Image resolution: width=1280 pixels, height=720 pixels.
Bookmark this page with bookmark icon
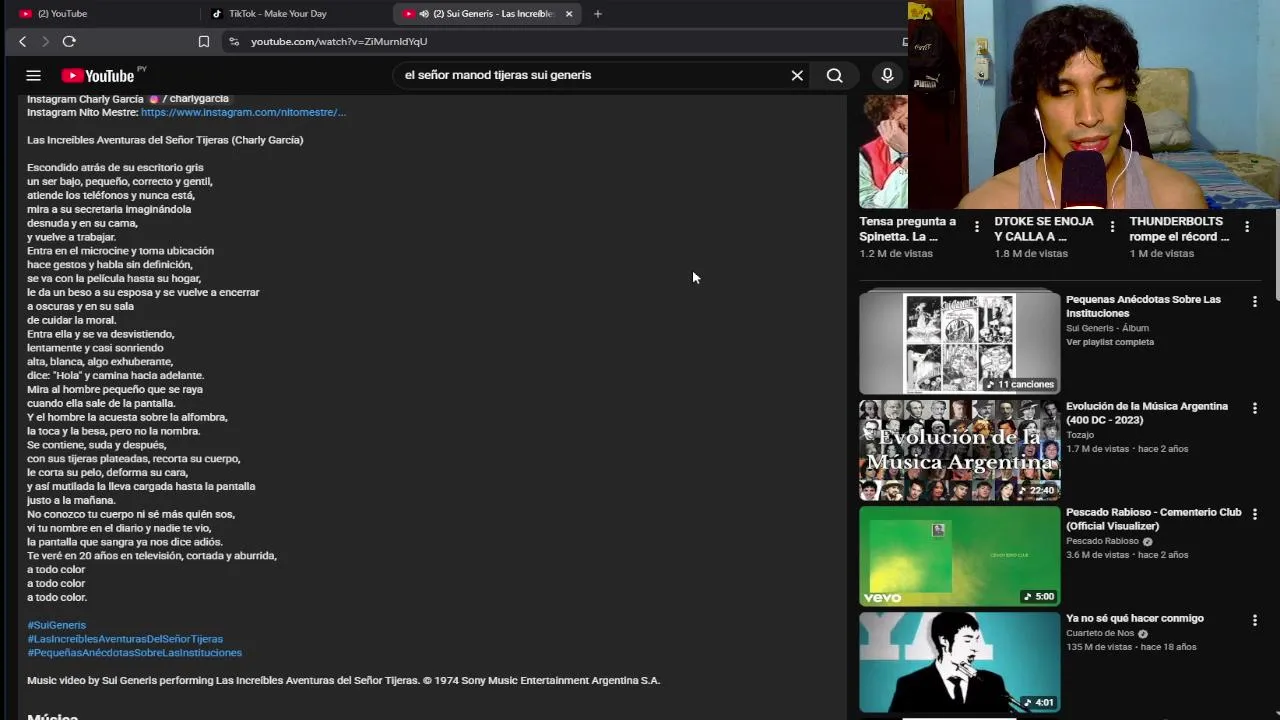204,41
